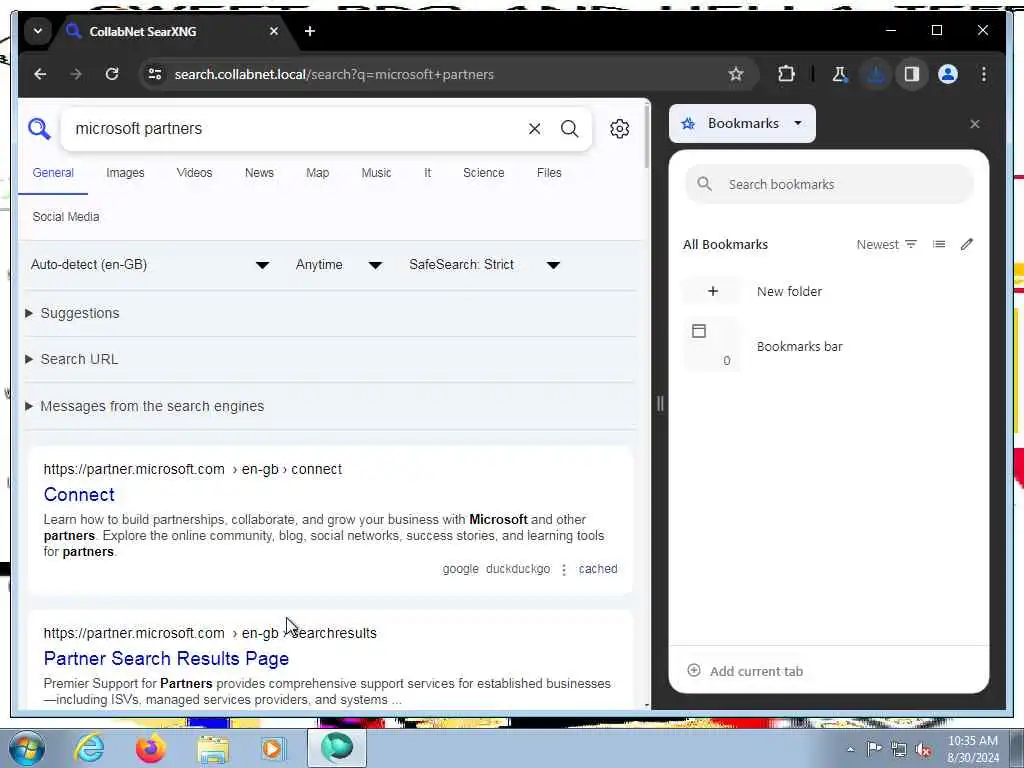The width and height of the screenshot is (1024, 768).
Task: Open the SafeSearch: Strict dropdown
Action: tap(485, 264)
